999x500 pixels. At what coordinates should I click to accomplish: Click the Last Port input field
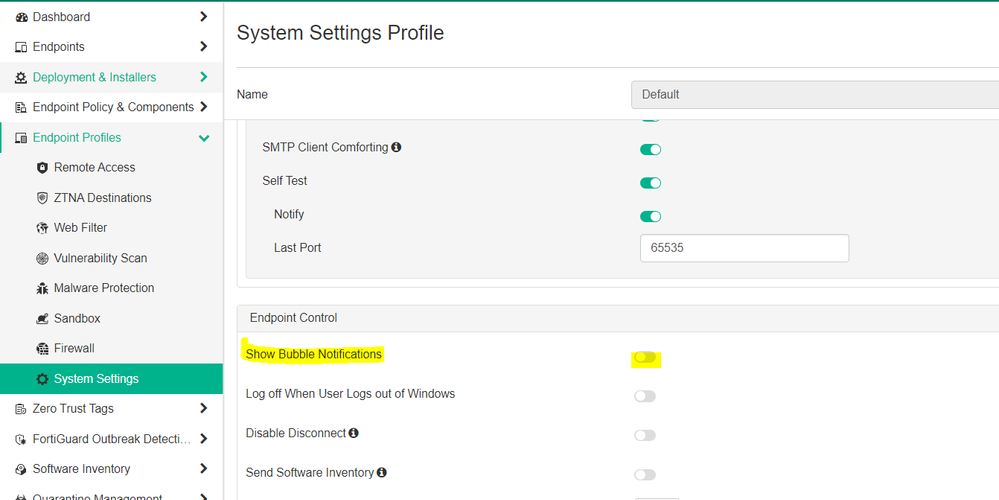(x=744, y=248)
